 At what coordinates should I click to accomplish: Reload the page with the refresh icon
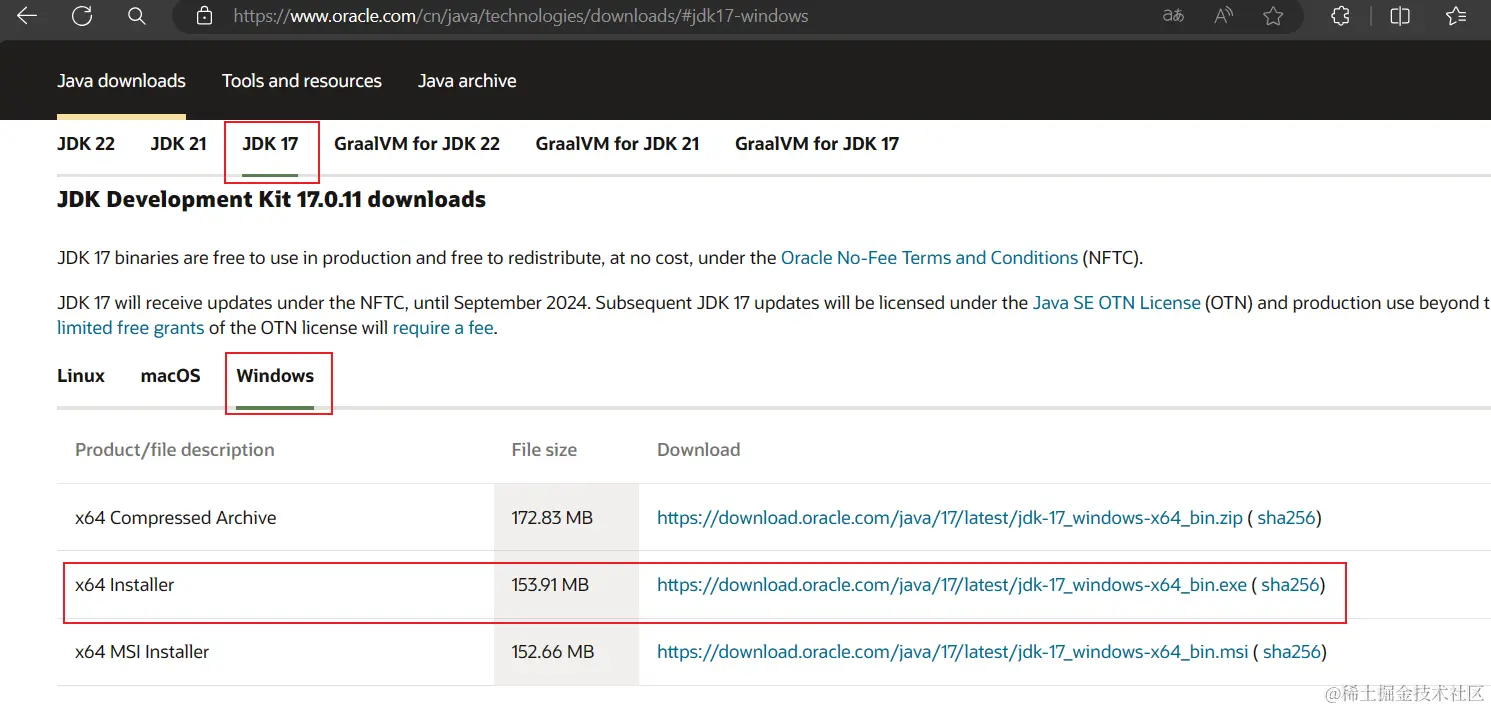[82, 15]
